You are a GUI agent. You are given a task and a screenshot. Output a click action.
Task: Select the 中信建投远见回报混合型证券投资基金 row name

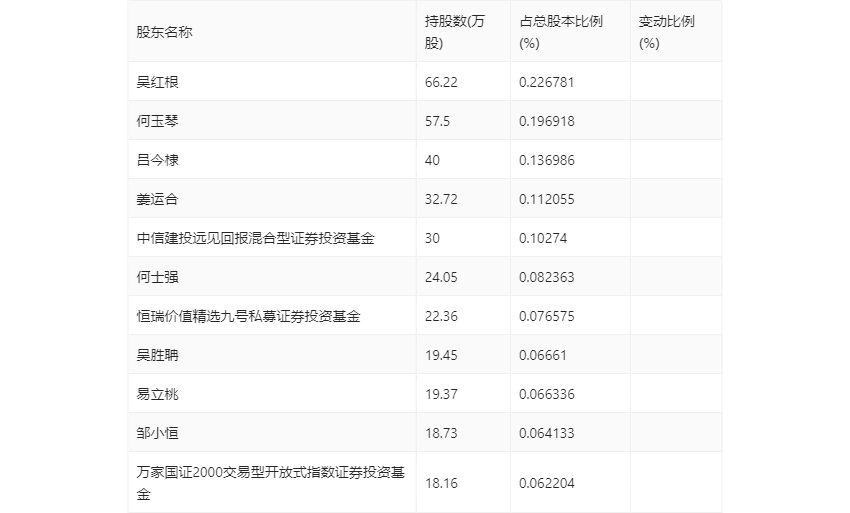tap(255, 238)
